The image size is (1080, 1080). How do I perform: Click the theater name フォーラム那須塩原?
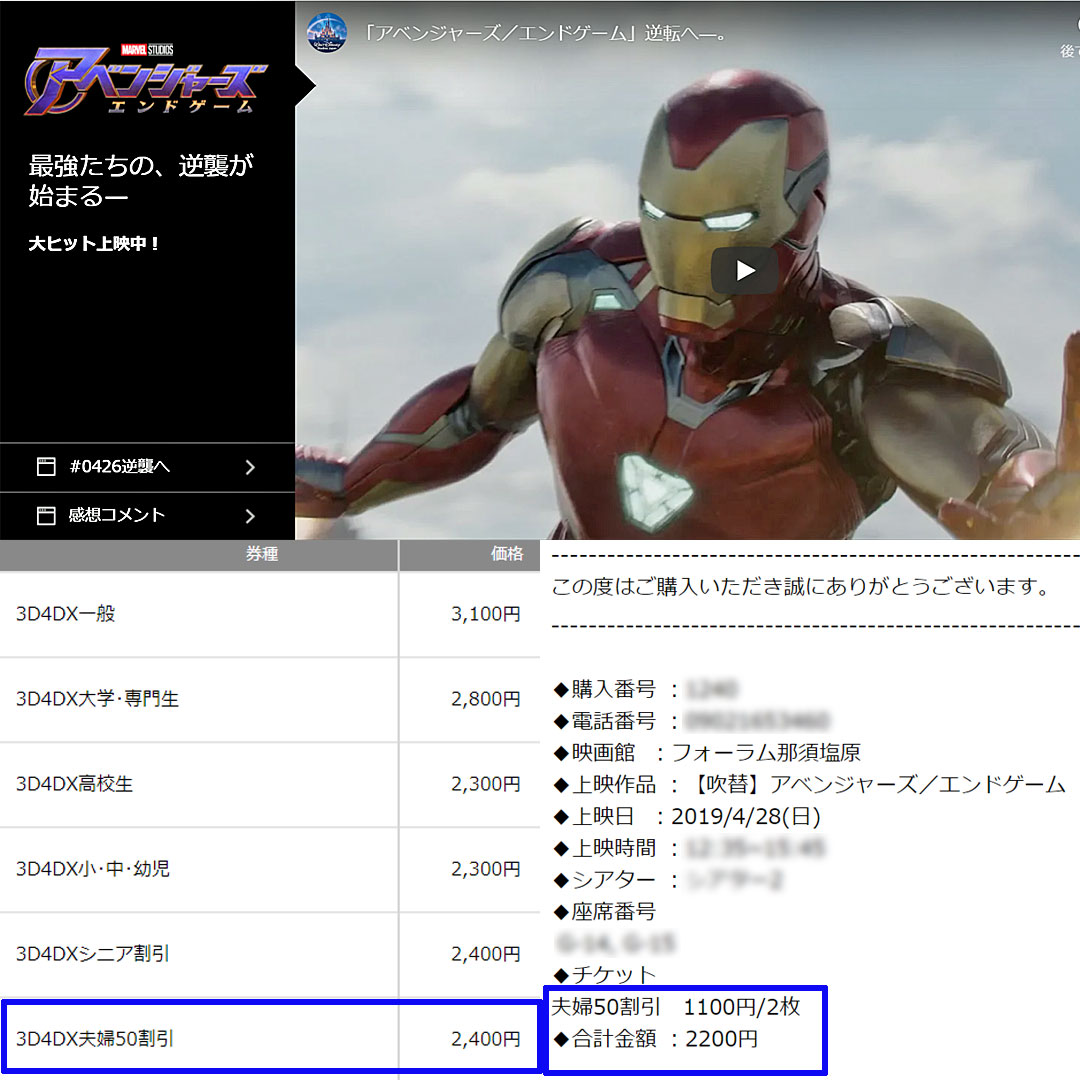pyautogui.click(x=766, y=753)
